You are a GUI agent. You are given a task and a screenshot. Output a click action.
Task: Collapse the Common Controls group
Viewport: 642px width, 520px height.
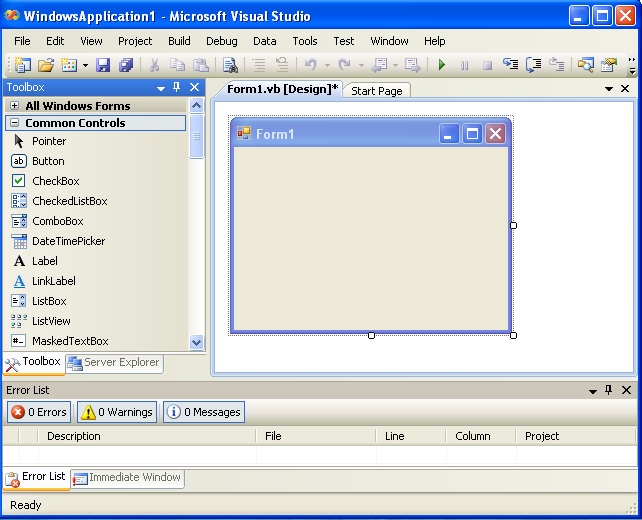click(x=14, y=123)
